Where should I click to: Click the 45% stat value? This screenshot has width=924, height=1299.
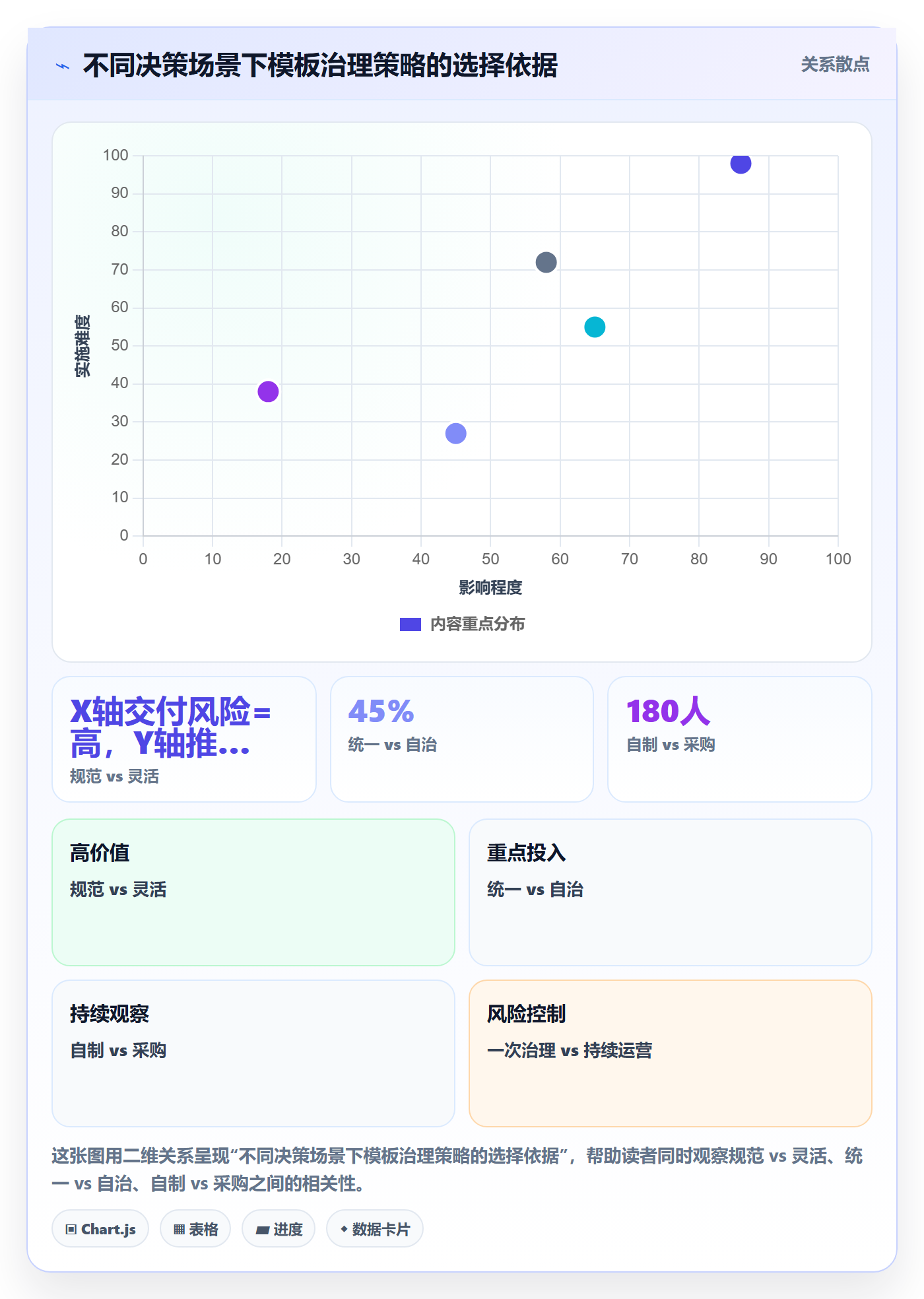point(381,712)
